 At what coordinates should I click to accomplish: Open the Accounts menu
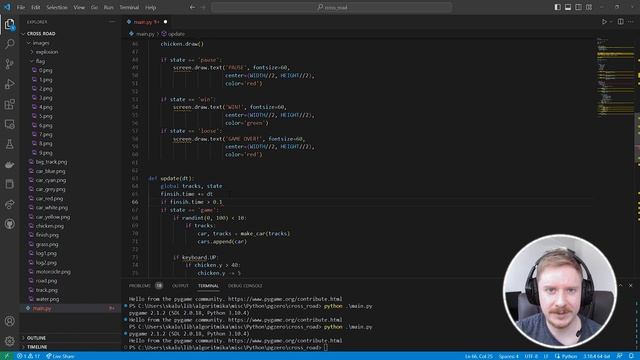click(9, 321)
